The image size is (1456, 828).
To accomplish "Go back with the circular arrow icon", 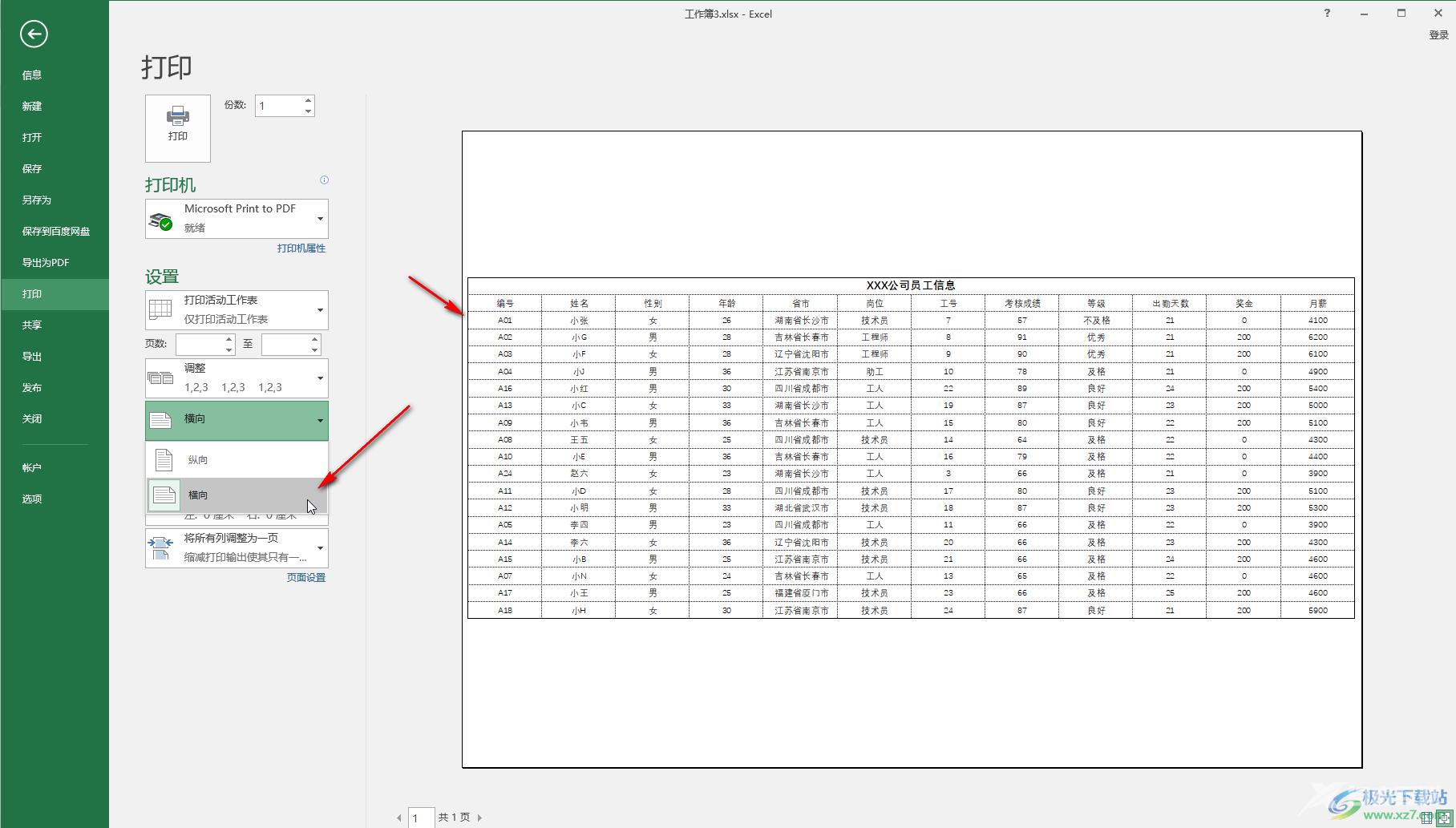I will pos(34,34).
